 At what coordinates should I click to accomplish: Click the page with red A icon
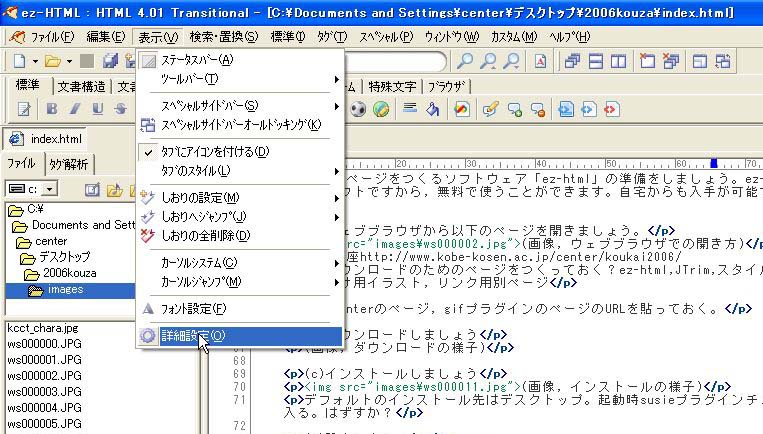pos(540,61)
